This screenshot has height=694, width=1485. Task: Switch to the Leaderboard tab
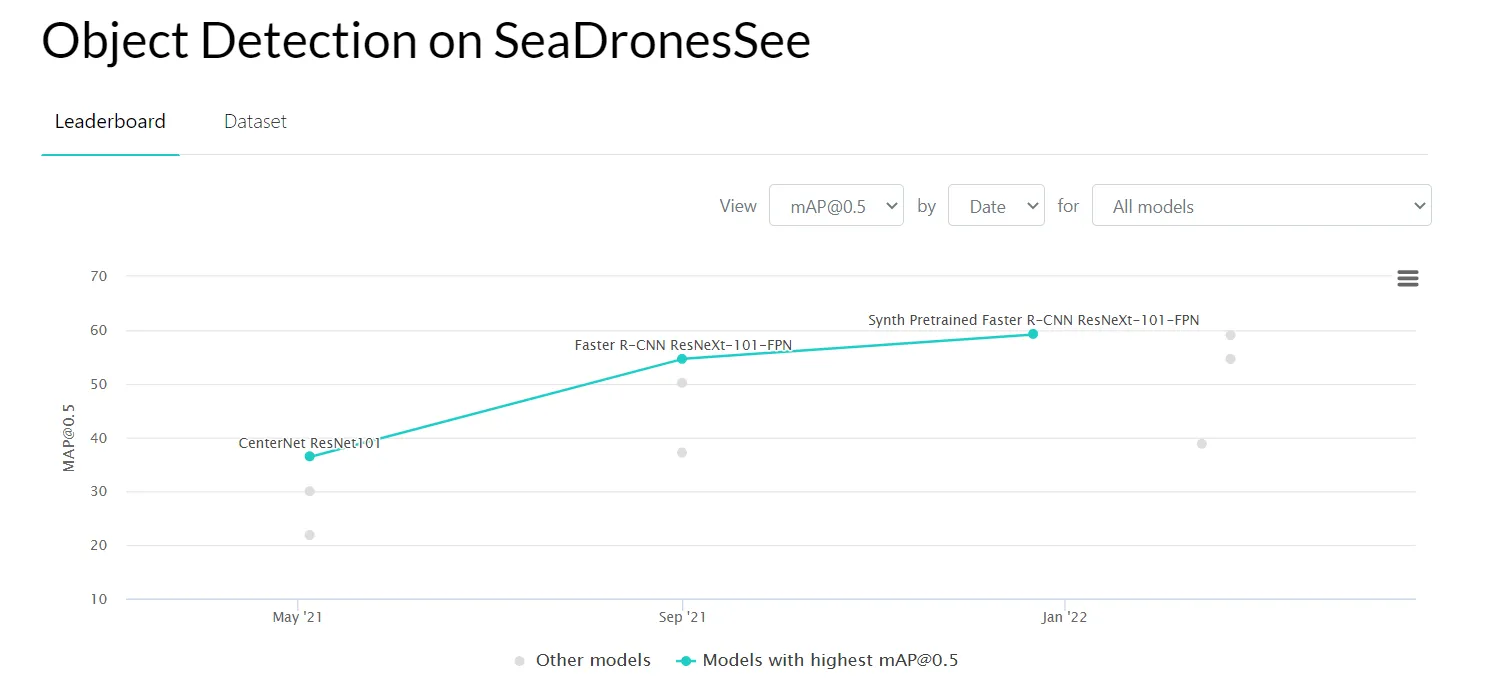tap(110, 122)
